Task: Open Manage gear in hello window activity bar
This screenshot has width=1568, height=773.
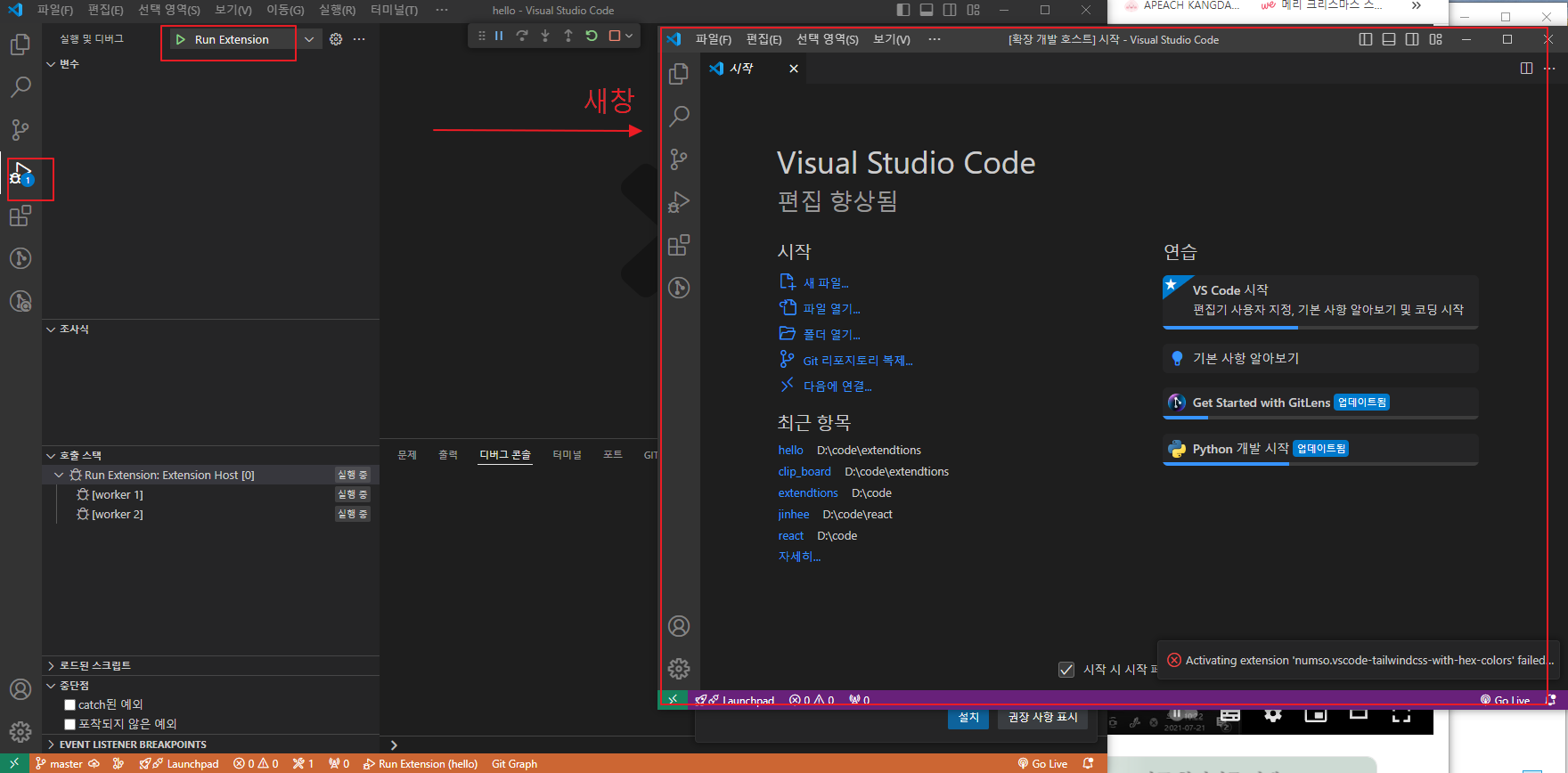Action: 20,732
